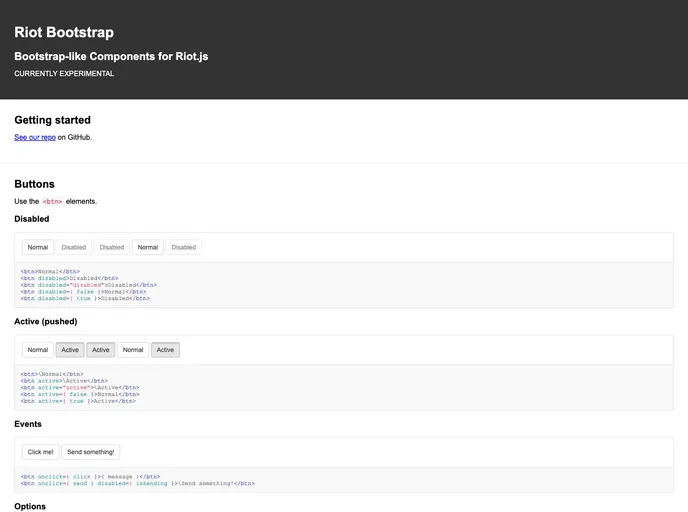This screenshot has width=688, height=512.
Task: Click the code line with onclick={ click }
Action: tap(90, 477)
